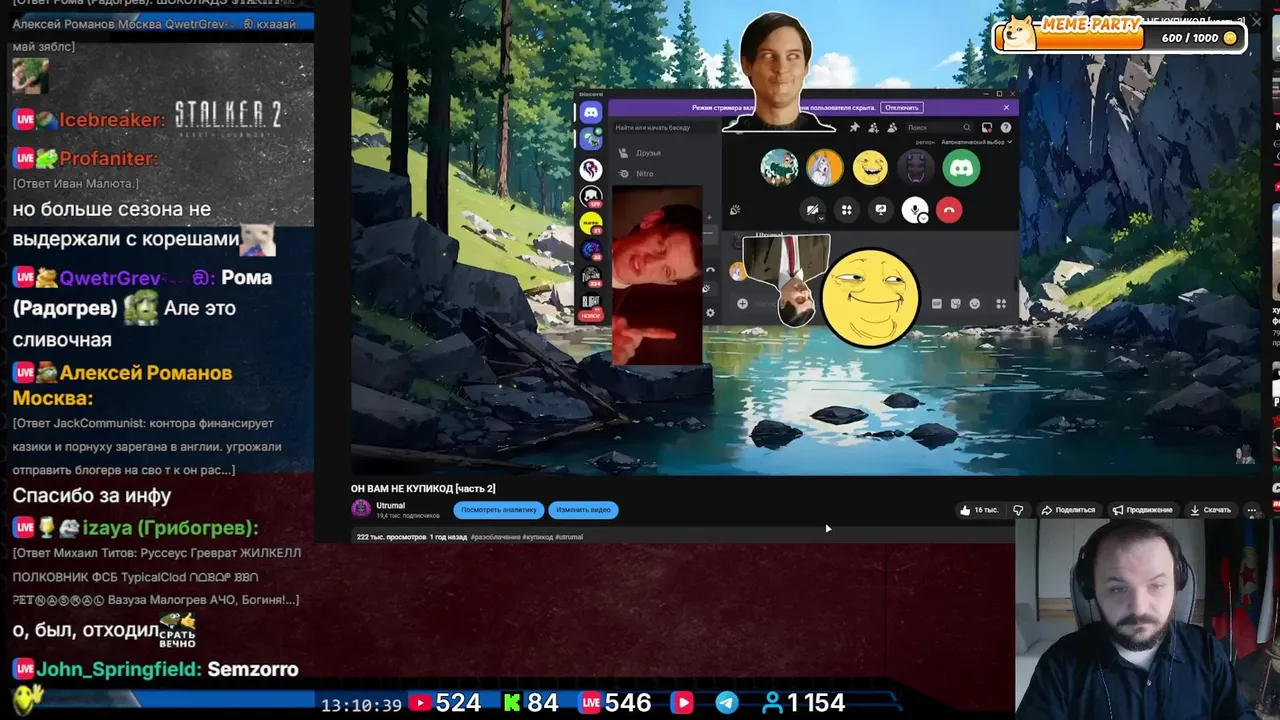
Task: Click the stream timer 13:10:39
Action: 361,705
